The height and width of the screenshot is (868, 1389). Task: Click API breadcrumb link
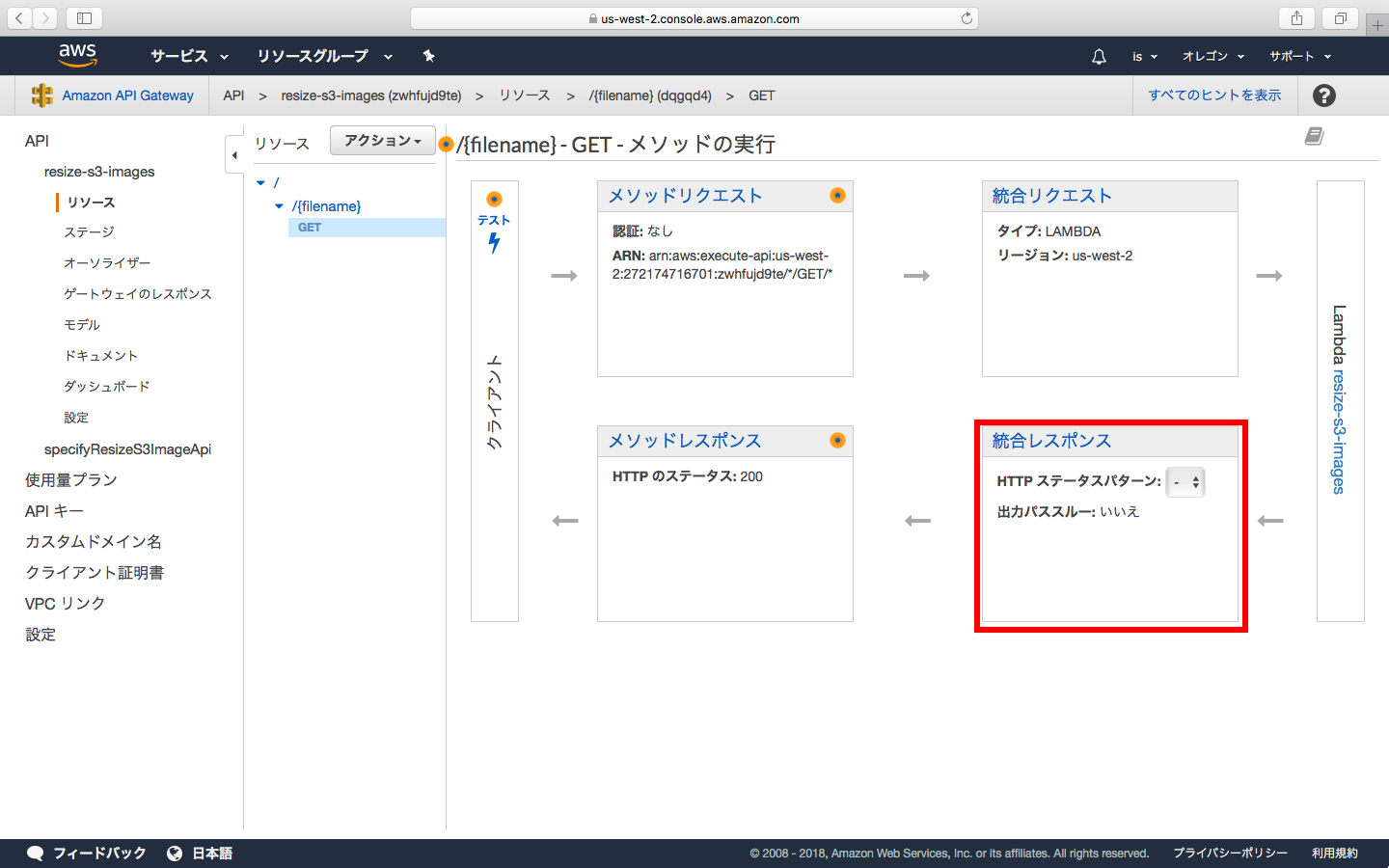(x=233, y=95)
